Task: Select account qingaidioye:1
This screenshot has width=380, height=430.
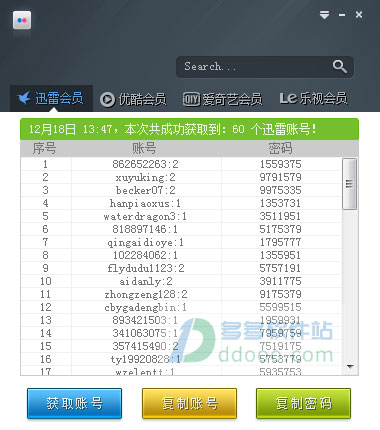Action: pyautogui.click(x=145, y=242)
